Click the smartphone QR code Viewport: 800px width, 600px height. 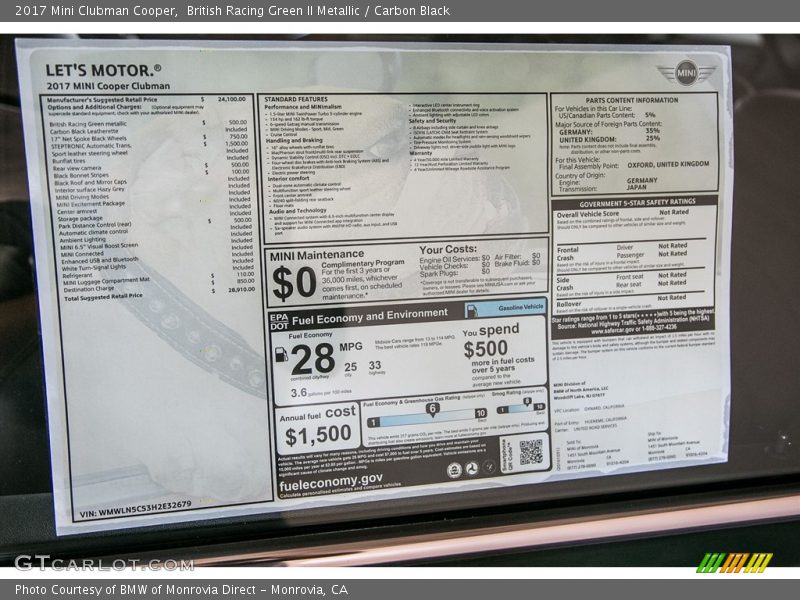coord(531,452)
